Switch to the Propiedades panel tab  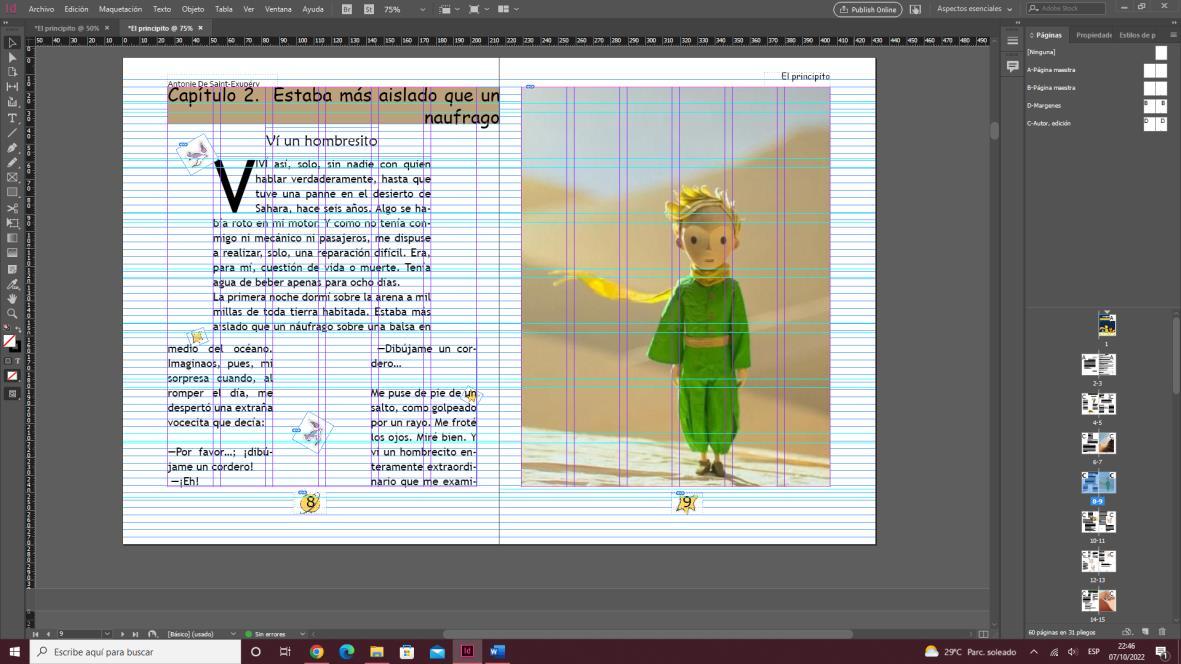point(1094,35)
